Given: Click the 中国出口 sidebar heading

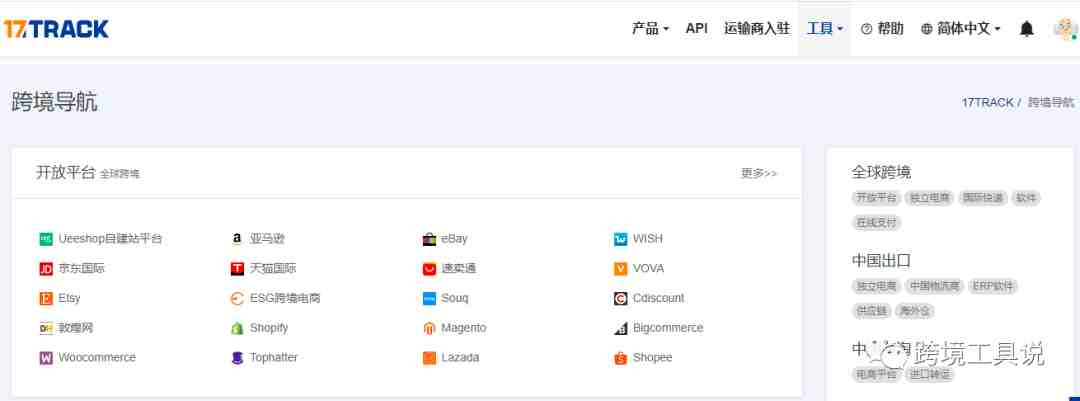Looking at the screenshot, I should [x=881, y=260].
